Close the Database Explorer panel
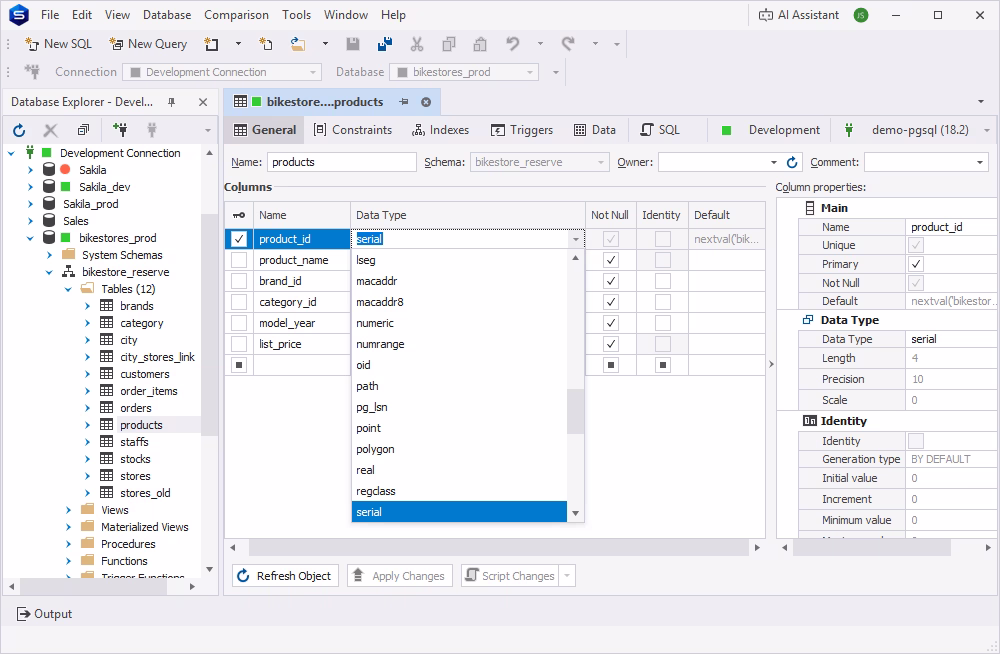 [x=203, y=102]
